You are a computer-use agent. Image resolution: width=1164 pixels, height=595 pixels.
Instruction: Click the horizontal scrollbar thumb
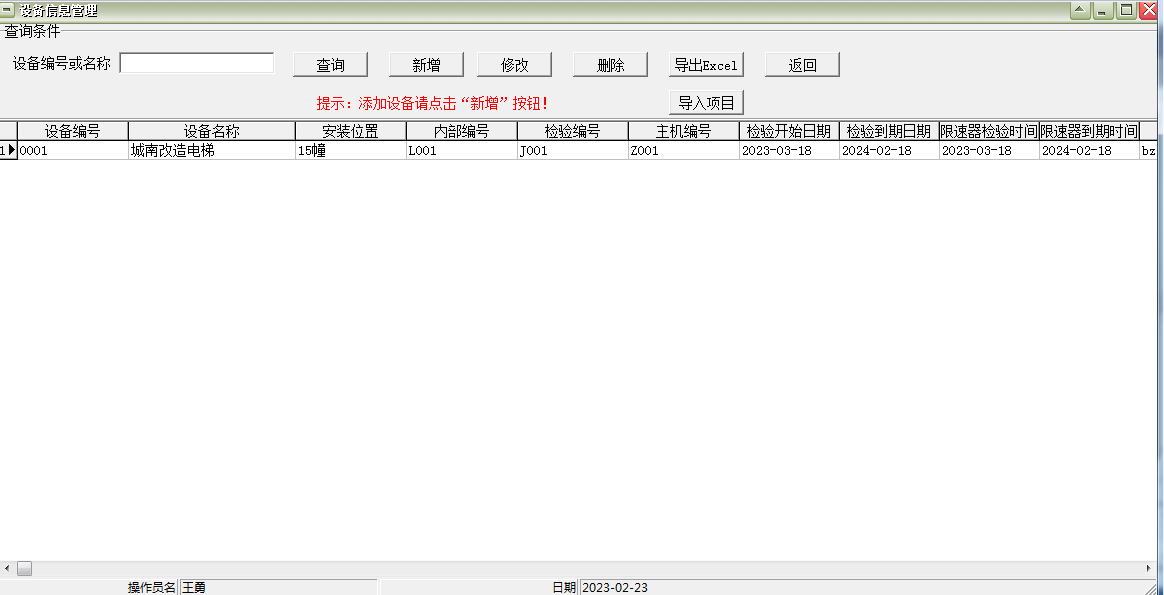24,568
